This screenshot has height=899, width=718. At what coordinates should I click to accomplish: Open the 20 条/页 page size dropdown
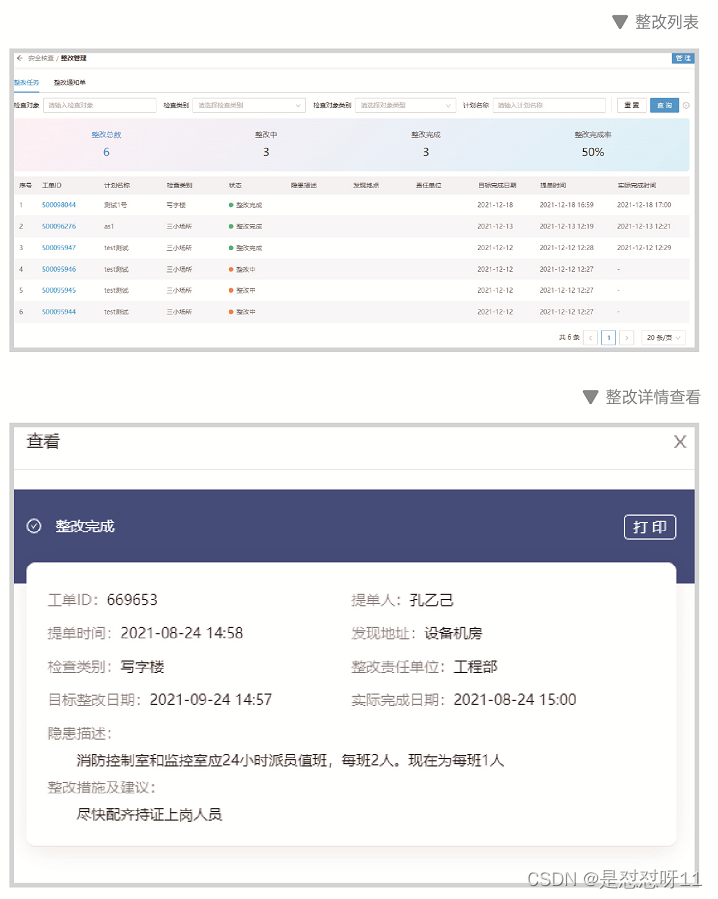(x=664, y=338)
